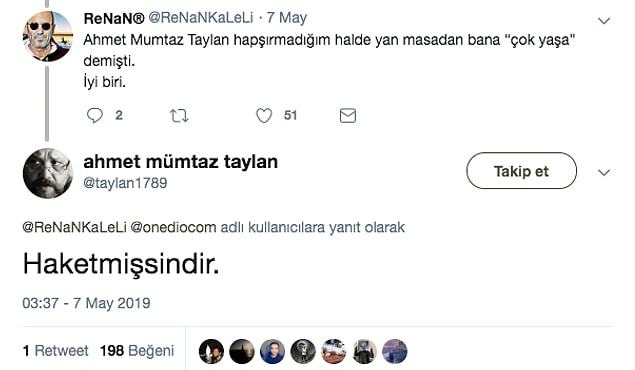Click the retweet arrows icon on ReNaN's tweet

[179, 116]
